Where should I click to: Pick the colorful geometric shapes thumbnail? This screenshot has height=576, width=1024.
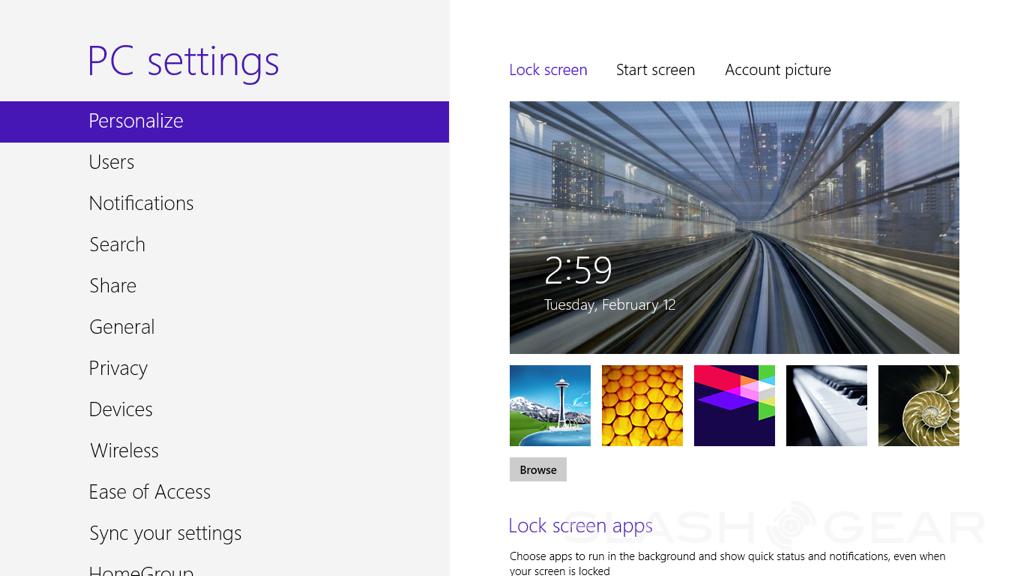734,405
